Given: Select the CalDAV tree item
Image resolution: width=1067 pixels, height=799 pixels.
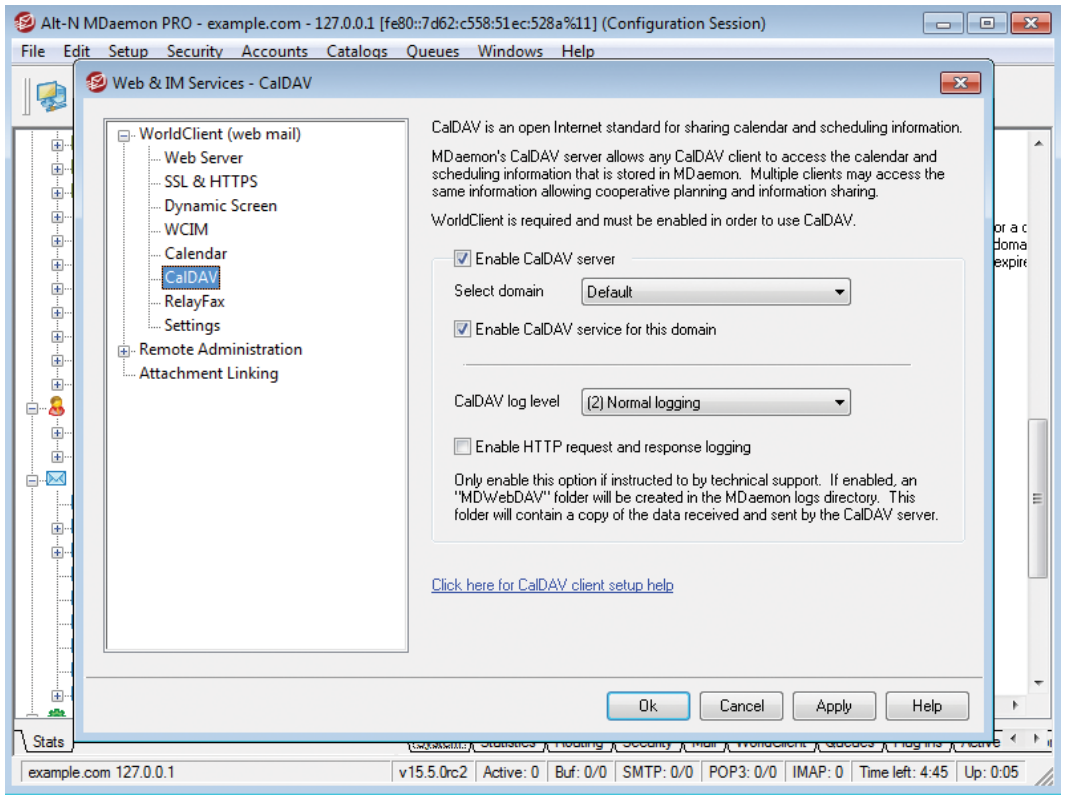Looking at the screenshot, I should pos(191,277).
